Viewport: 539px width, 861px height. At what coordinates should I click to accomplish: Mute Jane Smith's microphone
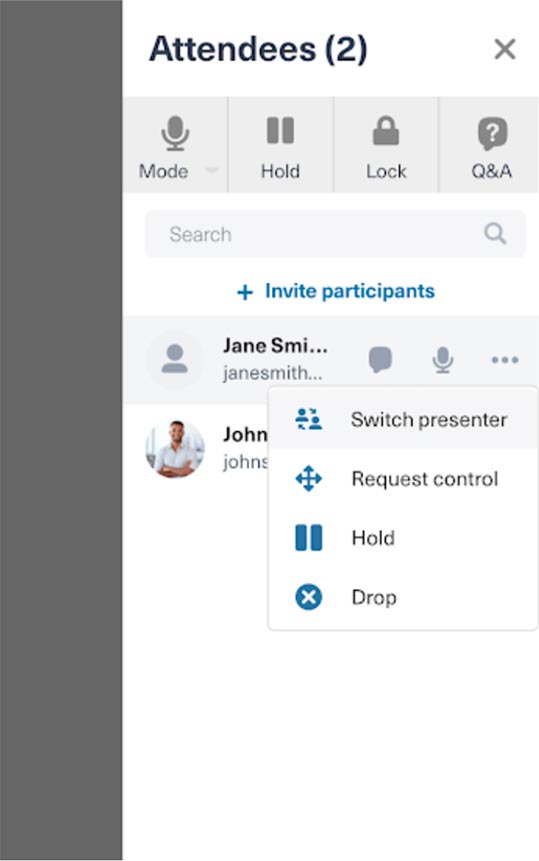443,360
